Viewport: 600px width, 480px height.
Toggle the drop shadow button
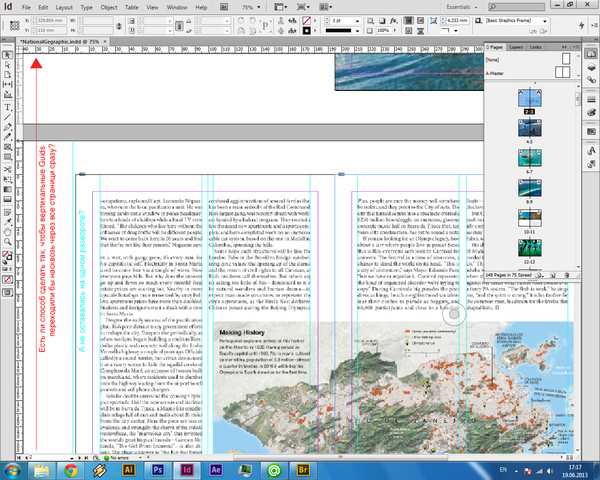(x=382, y=21)
